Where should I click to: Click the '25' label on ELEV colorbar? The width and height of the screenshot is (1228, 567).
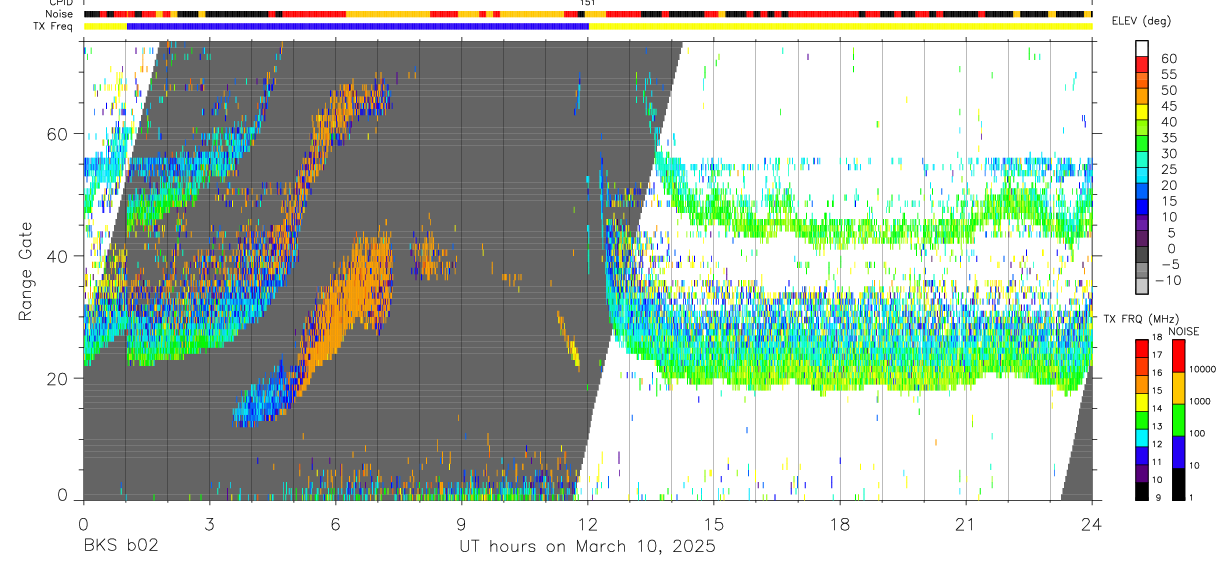coord(1169,169)
